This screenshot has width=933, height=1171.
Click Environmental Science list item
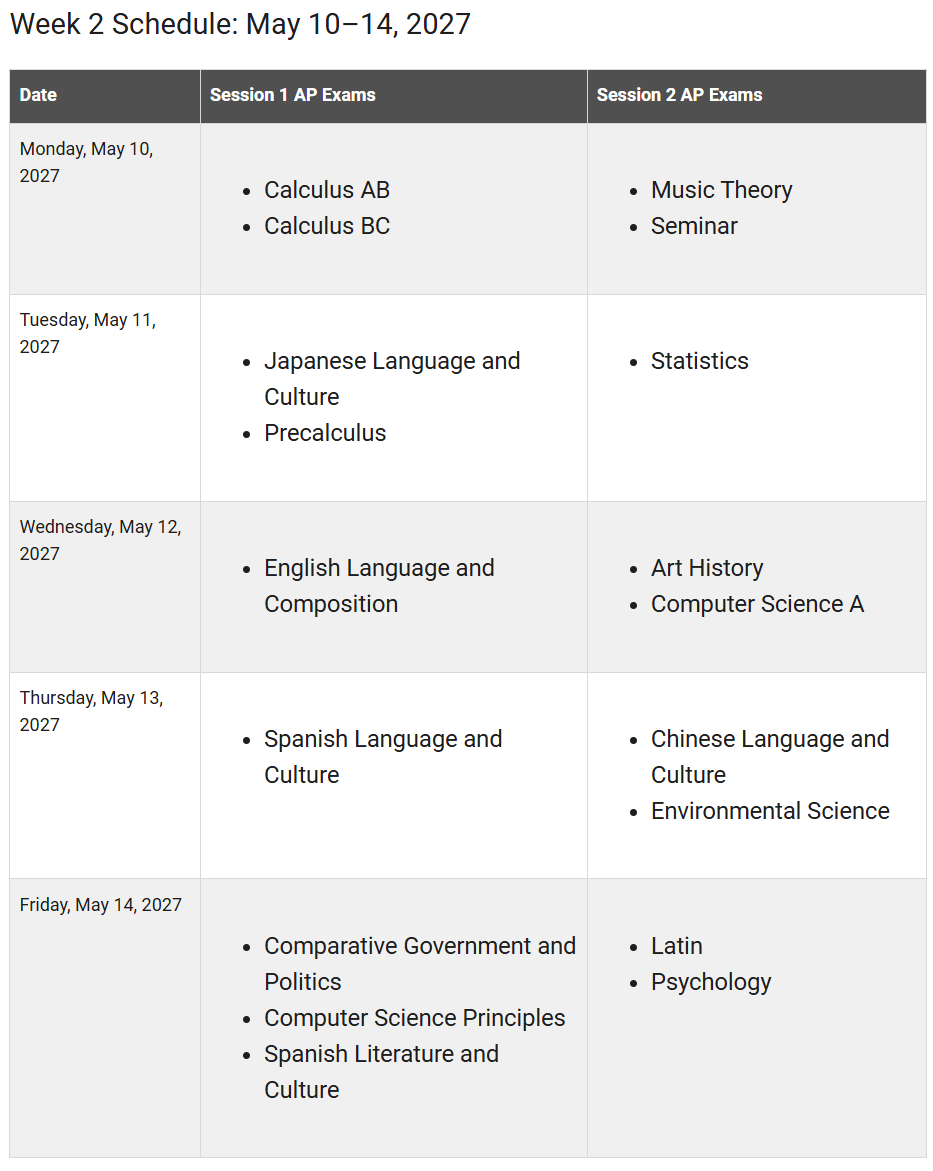pyautogui.click(x=770, y=810)
